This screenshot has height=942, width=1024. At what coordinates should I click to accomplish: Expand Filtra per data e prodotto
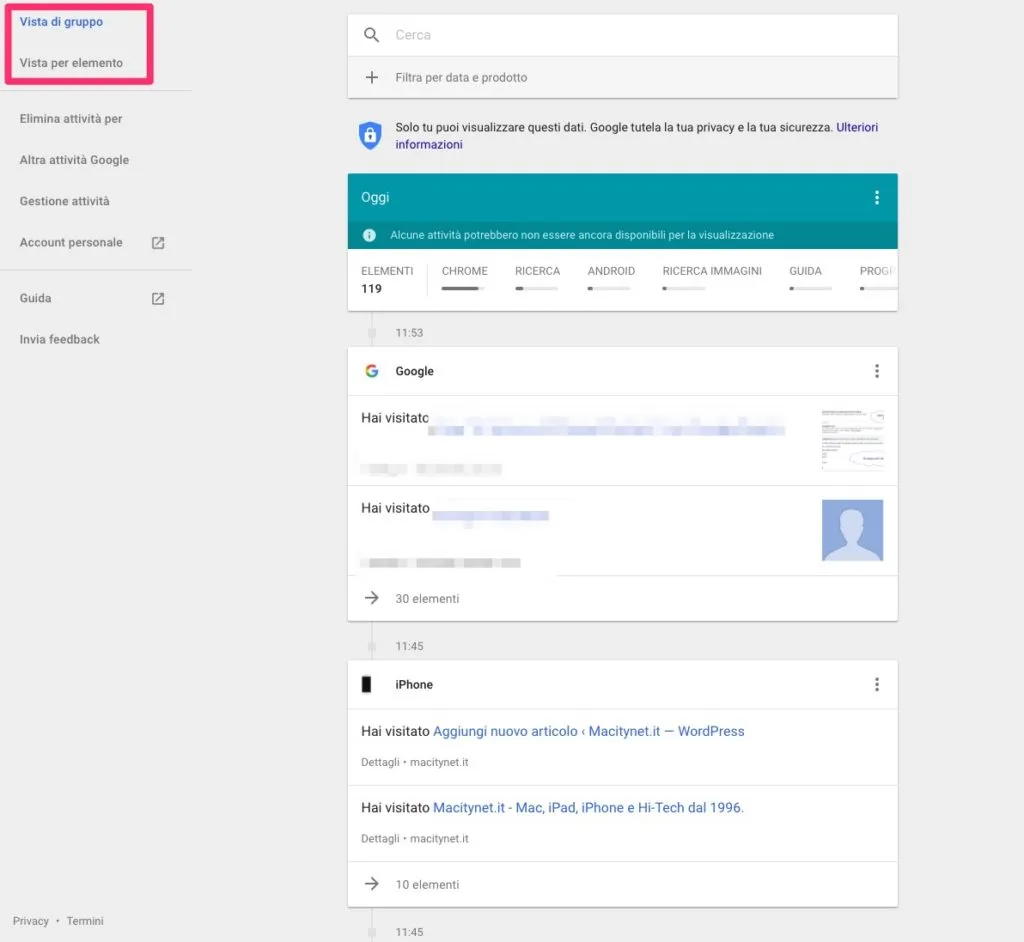[x=622, y=77]
